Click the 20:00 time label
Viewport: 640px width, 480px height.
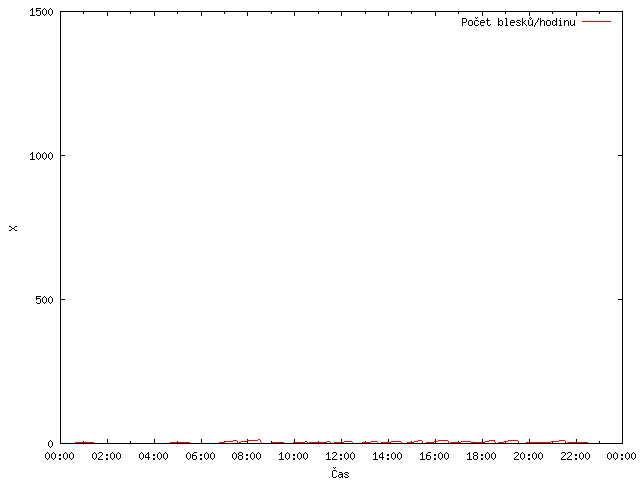pos(528,456)
